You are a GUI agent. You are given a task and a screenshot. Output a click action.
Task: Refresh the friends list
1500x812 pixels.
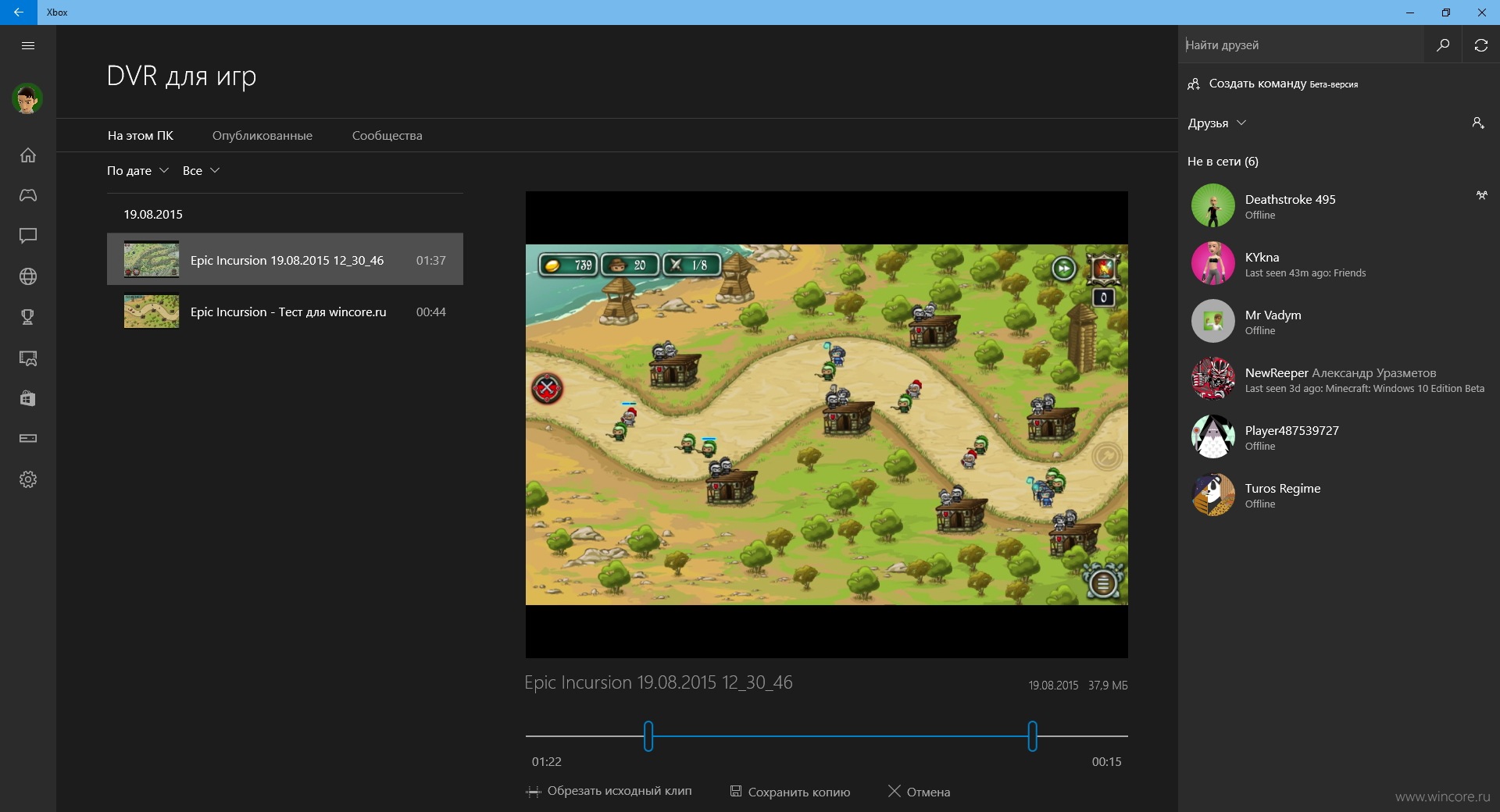pos(1481,45)
